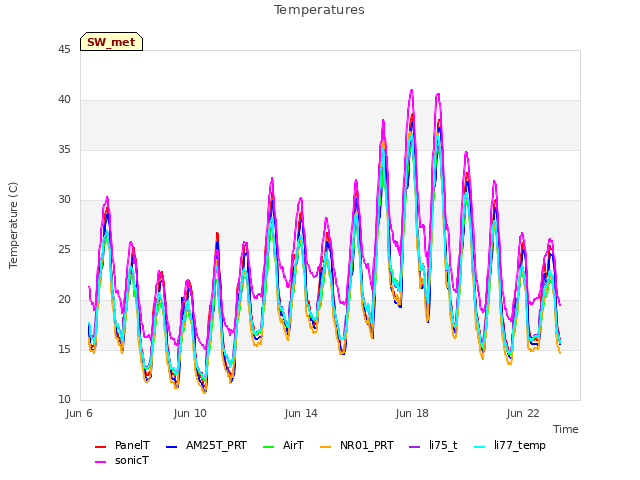Click the 10 y-axis tick label

(x=64, y=400)
